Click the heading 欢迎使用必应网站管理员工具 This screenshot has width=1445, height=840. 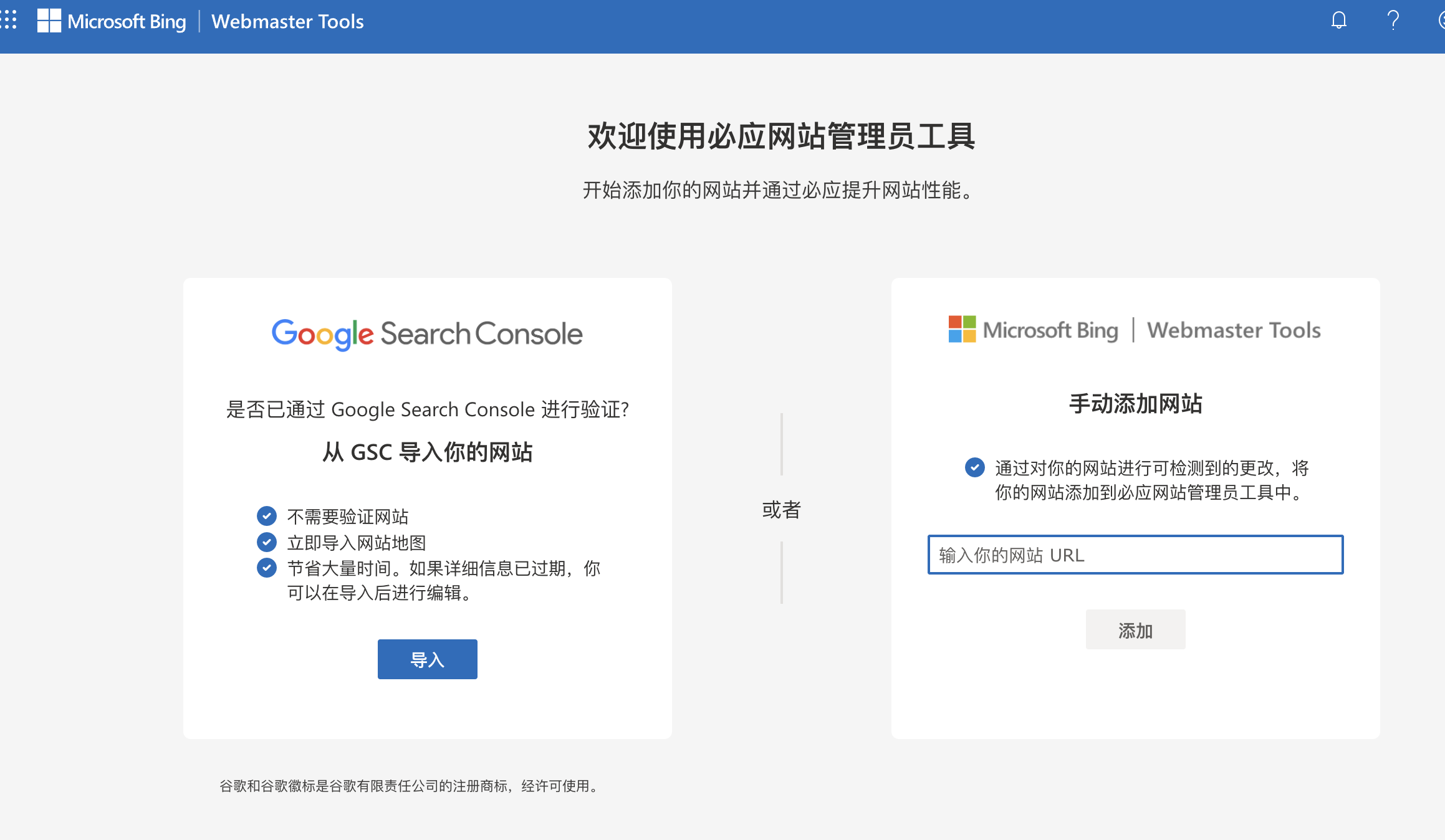[782, 136]
